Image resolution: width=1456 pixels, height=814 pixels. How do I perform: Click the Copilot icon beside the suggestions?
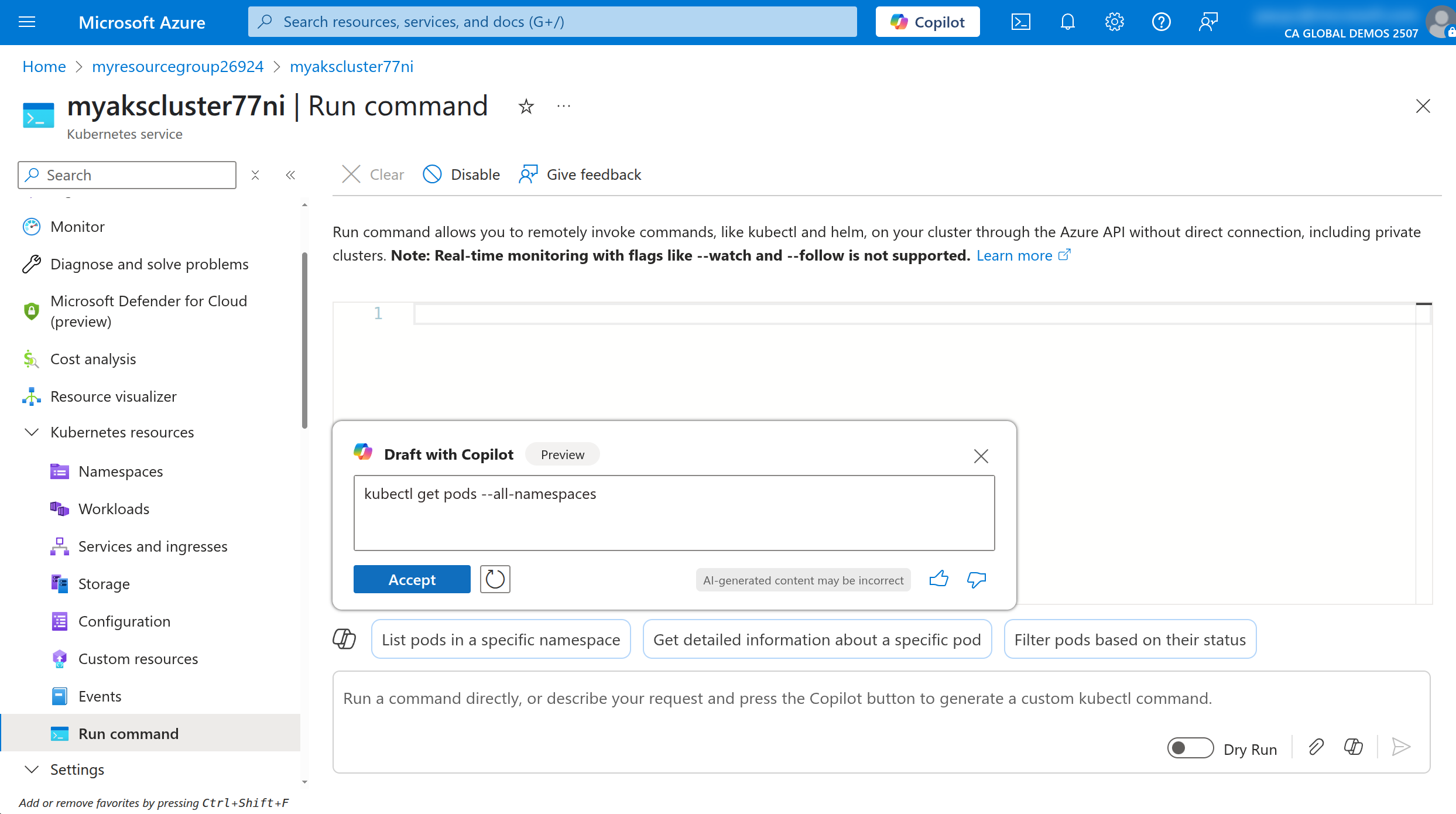344,639
